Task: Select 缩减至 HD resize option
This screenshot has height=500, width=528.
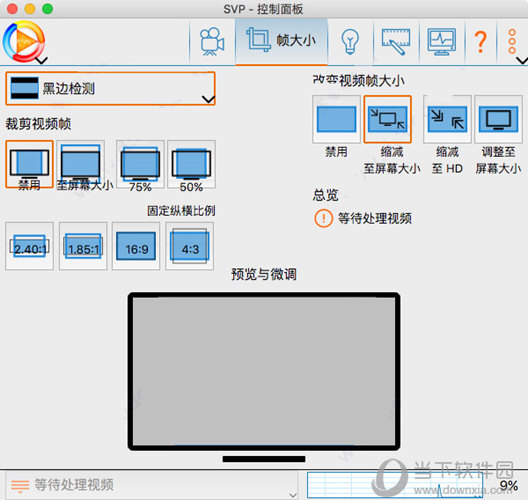Action: [447, 120]
